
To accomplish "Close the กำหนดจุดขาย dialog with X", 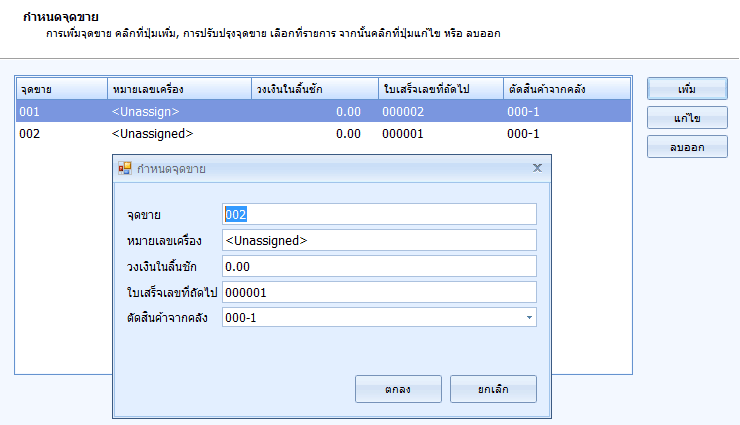I will tap(537, 168).
